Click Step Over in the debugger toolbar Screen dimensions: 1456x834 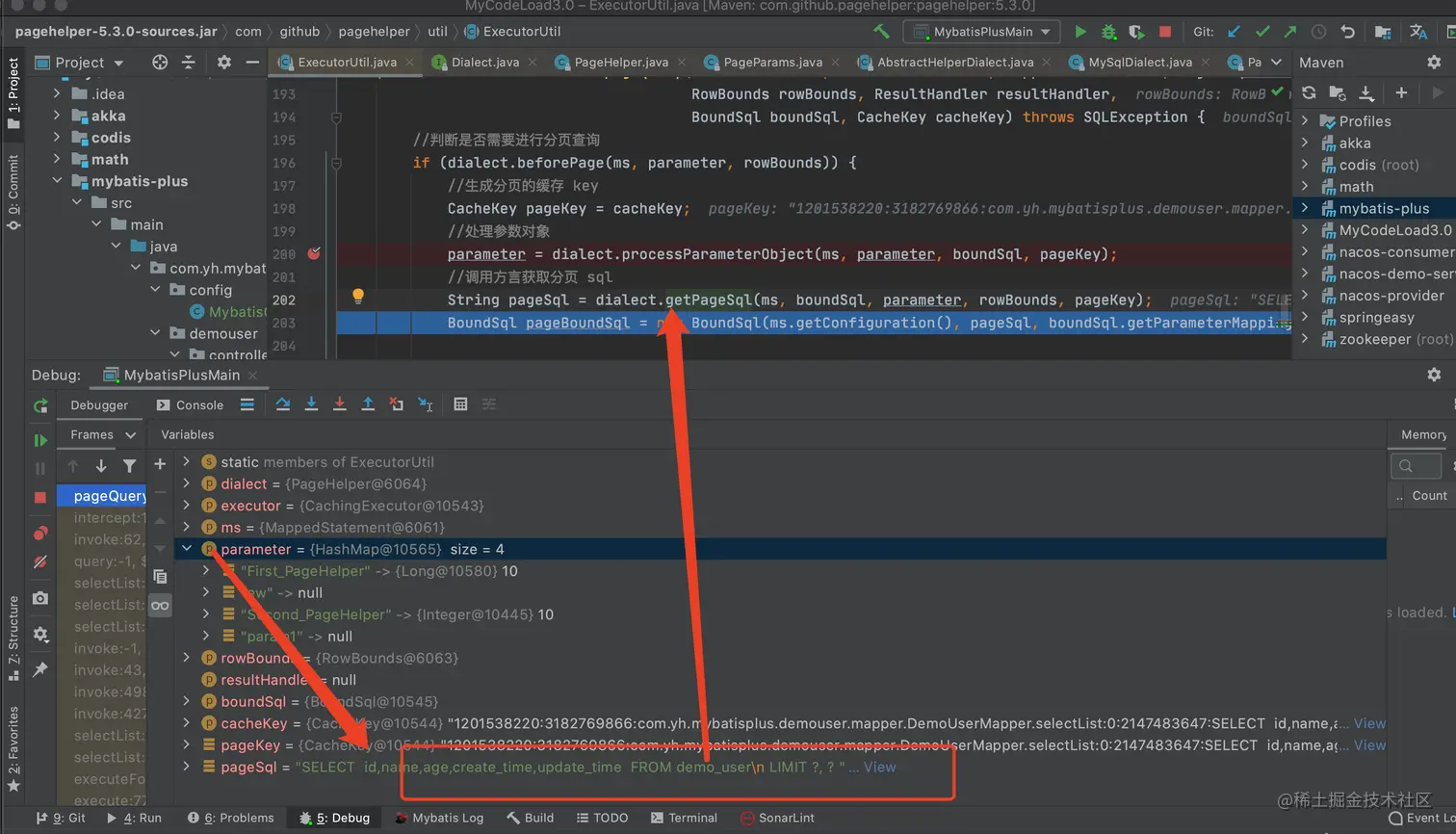pos(283,404)
